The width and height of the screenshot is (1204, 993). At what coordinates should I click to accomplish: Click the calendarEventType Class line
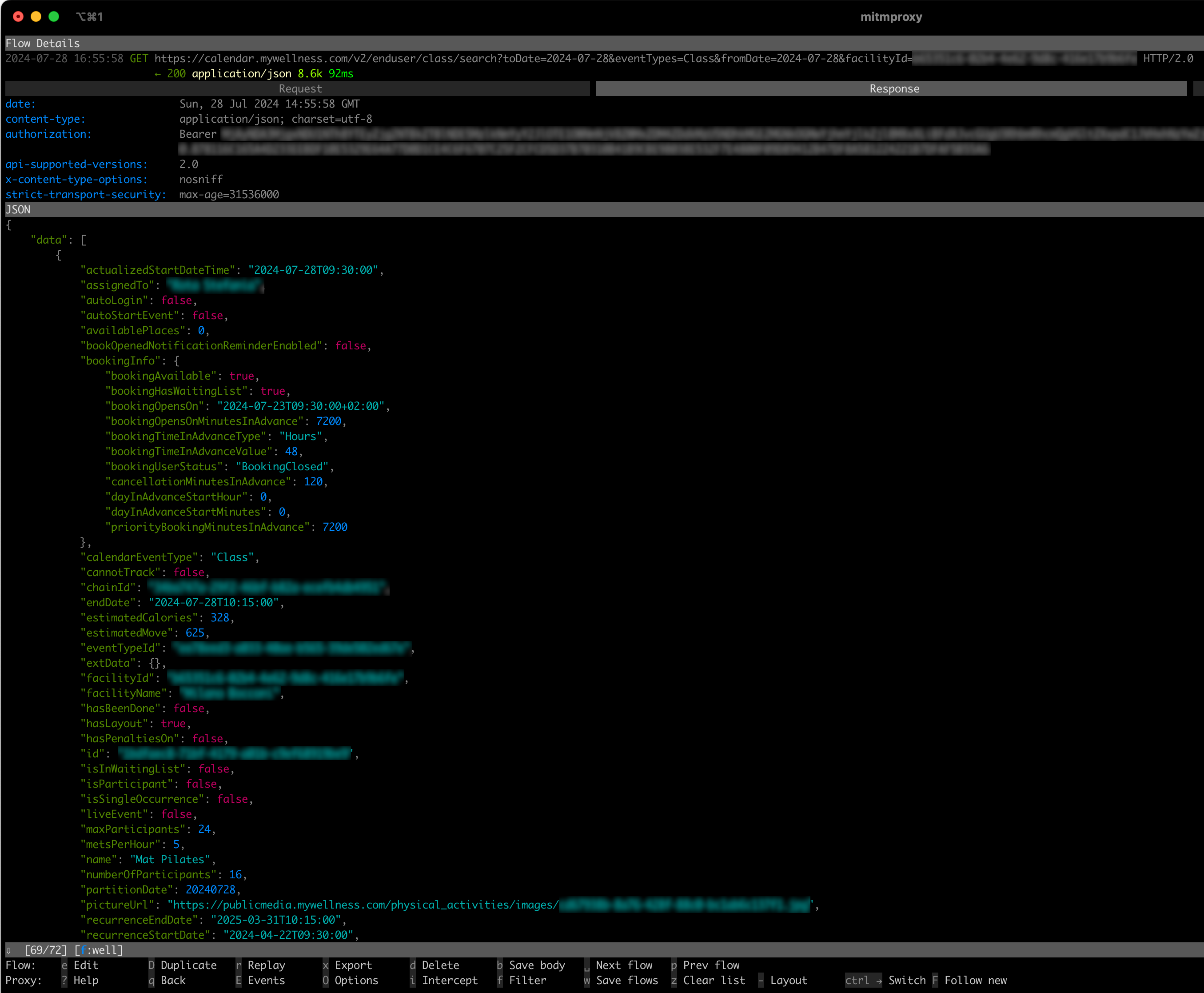[170, 557]
